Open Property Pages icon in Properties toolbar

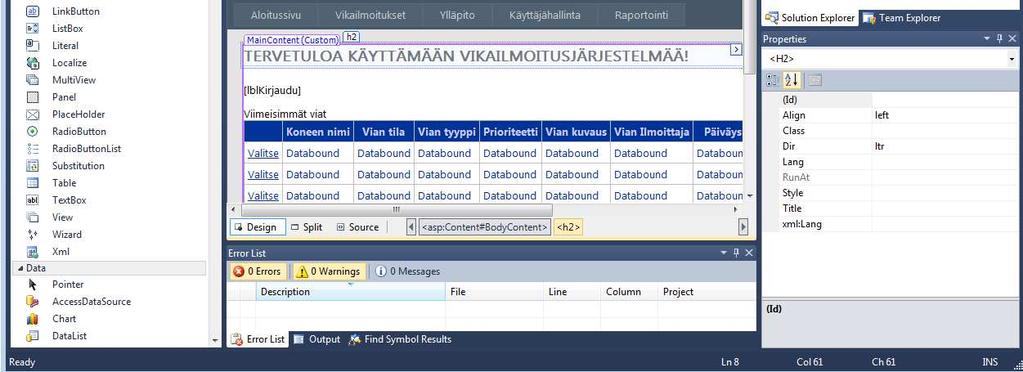tap(815, 80)
